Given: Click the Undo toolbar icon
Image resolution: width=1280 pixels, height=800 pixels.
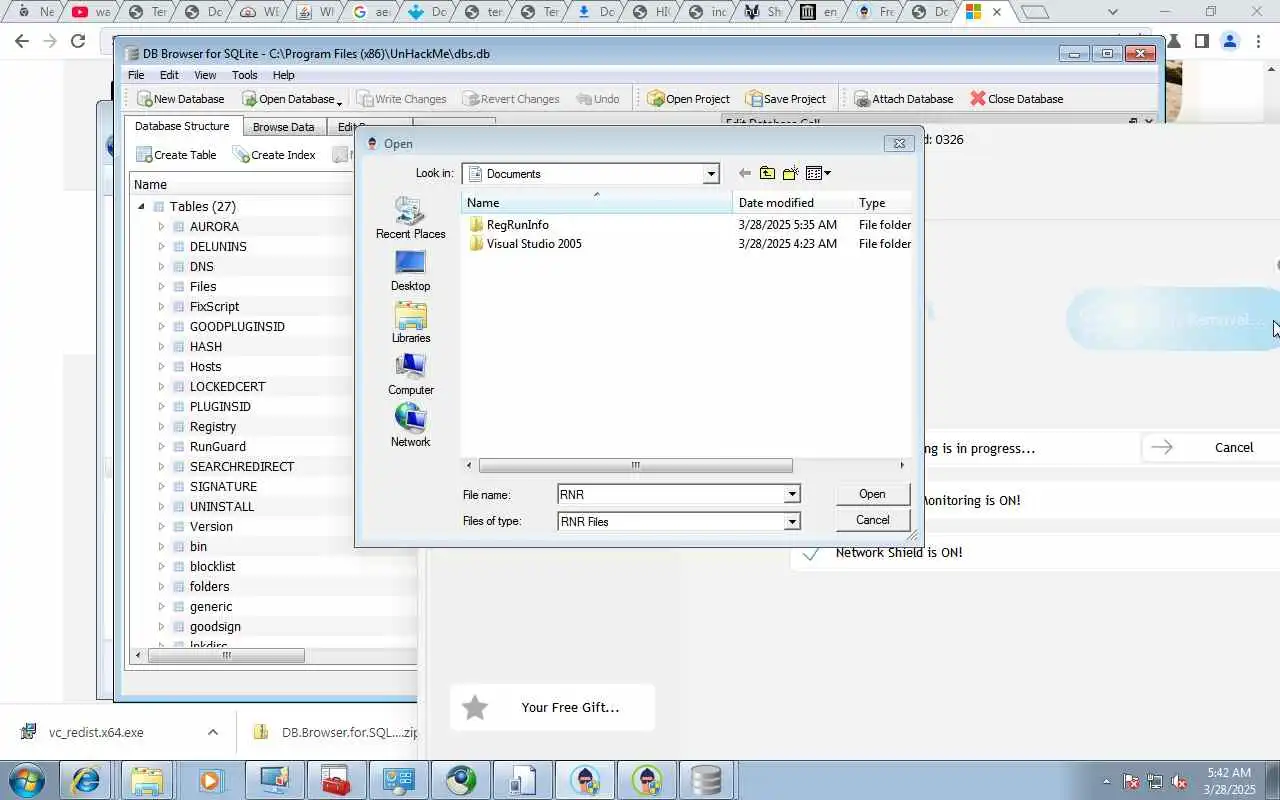Looking at the screenshot, I should 583,99.
